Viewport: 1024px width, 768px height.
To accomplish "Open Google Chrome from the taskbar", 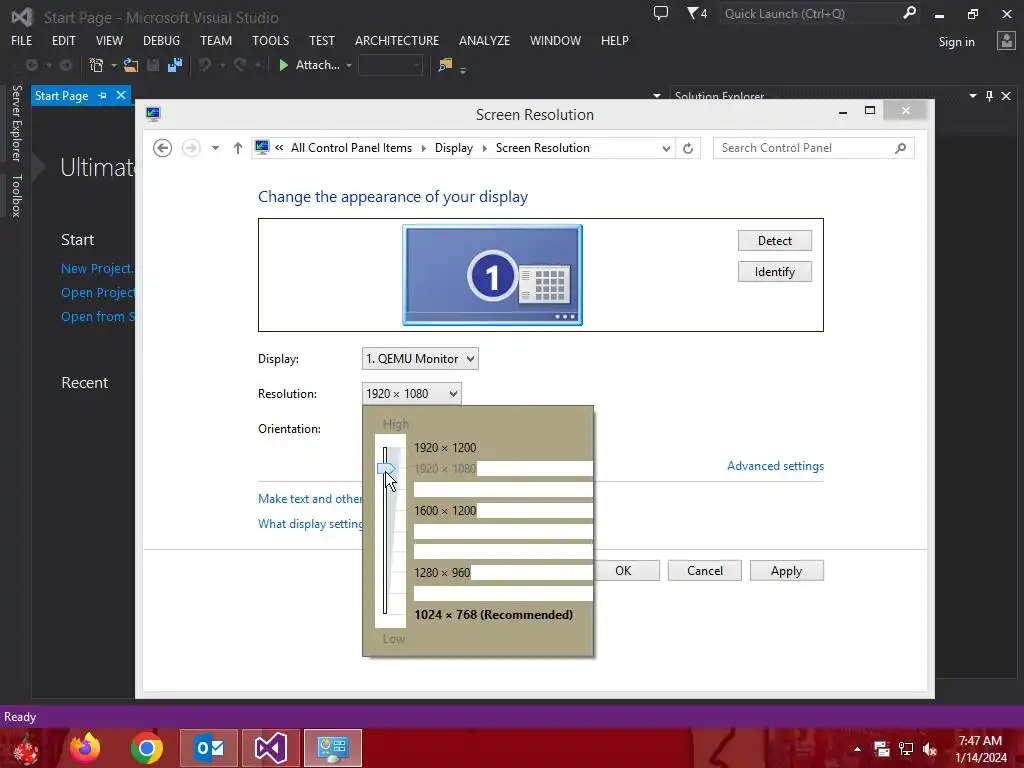I will (x=146, y=748).
